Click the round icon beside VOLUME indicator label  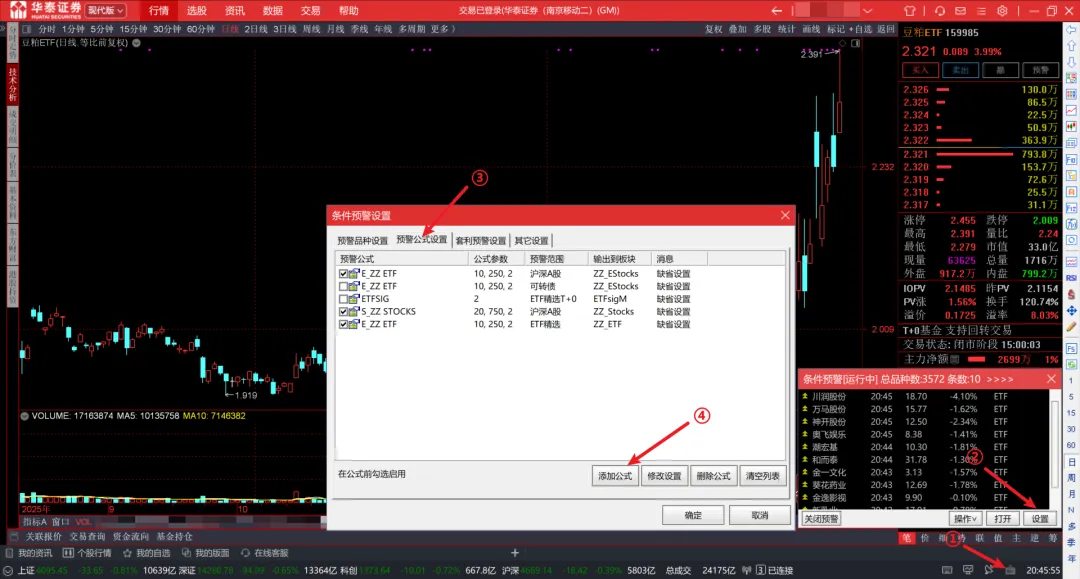25,416
